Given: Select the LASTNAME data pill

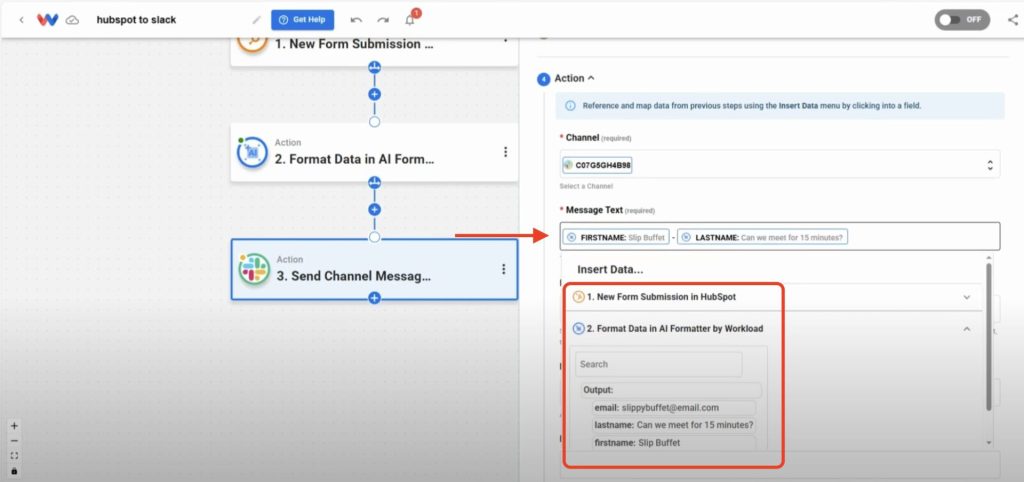Looking at the screenshot, I should point(762,238).
